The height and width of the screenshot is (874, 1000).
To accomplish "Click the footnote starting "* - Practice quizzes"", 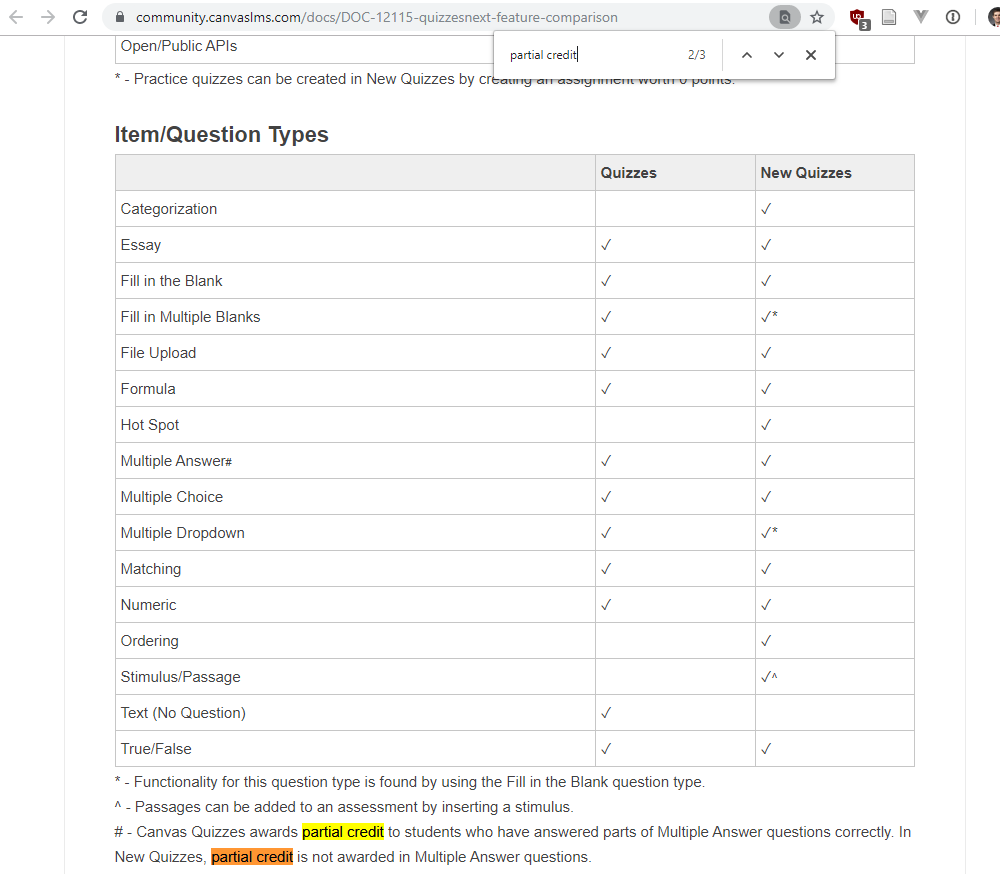I will 425,79.
